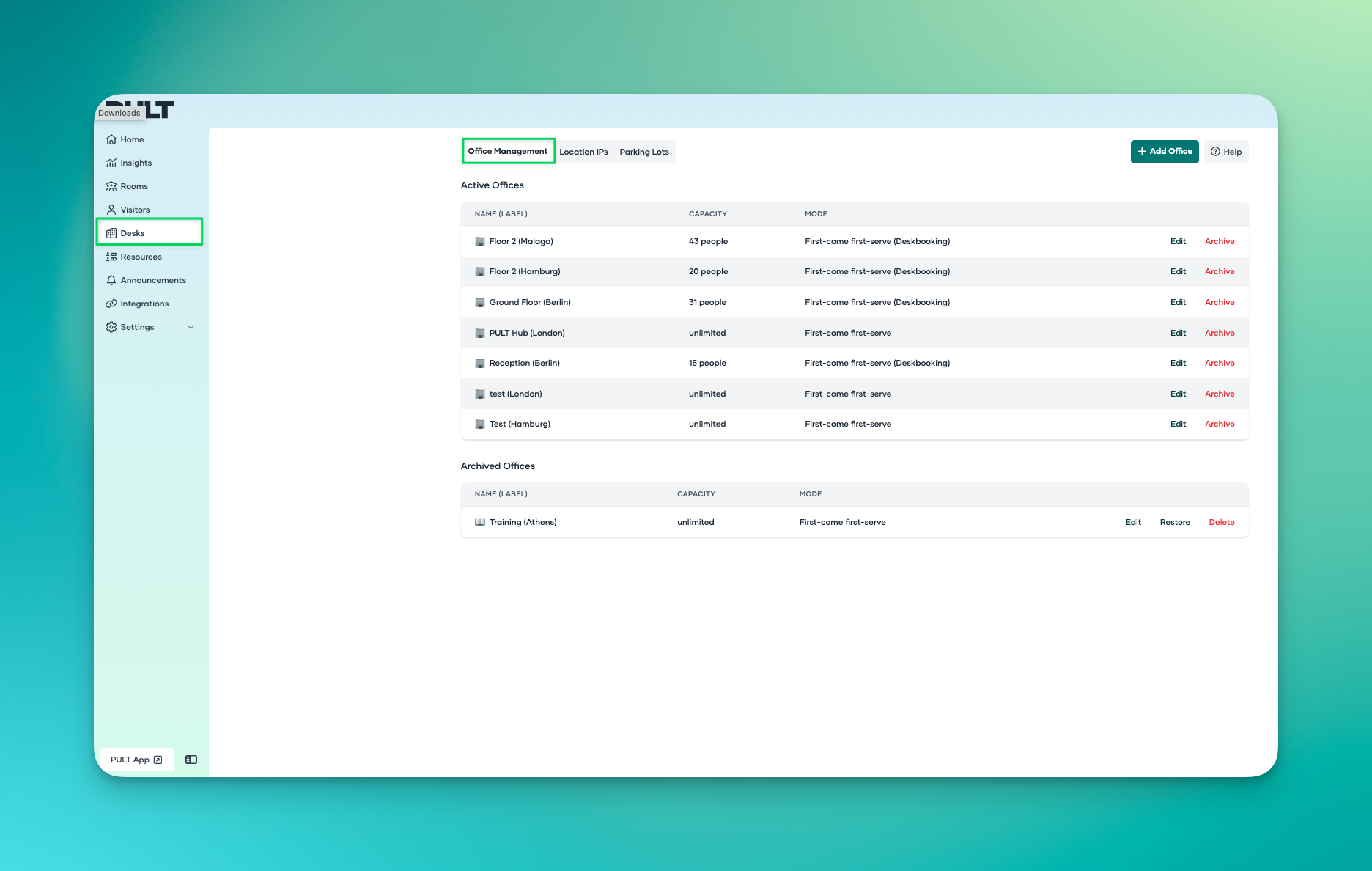This screenshot has height=871, width=1372.
Task: Open the Help button
Action: coord(1226,152)
